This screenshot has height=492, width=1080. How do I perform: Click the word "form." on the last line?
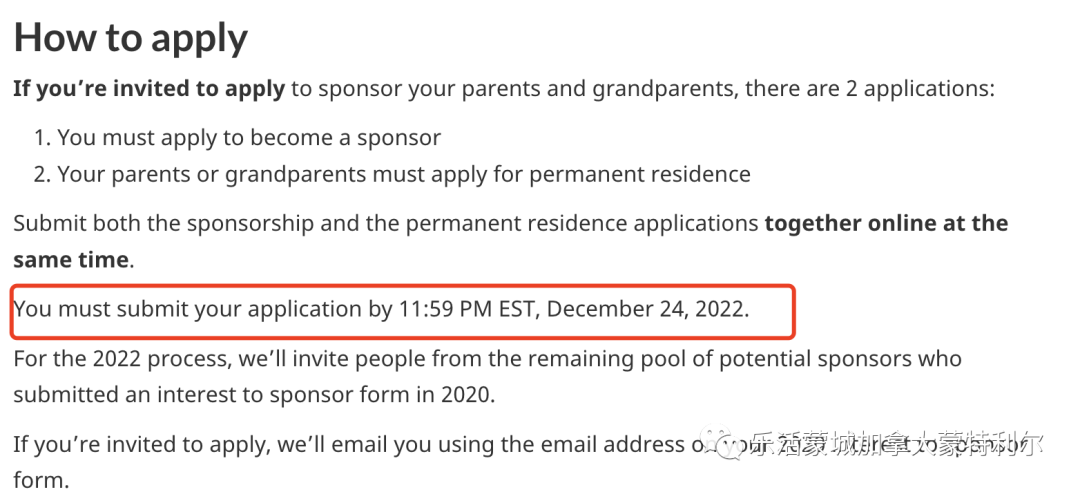point(41,480)
